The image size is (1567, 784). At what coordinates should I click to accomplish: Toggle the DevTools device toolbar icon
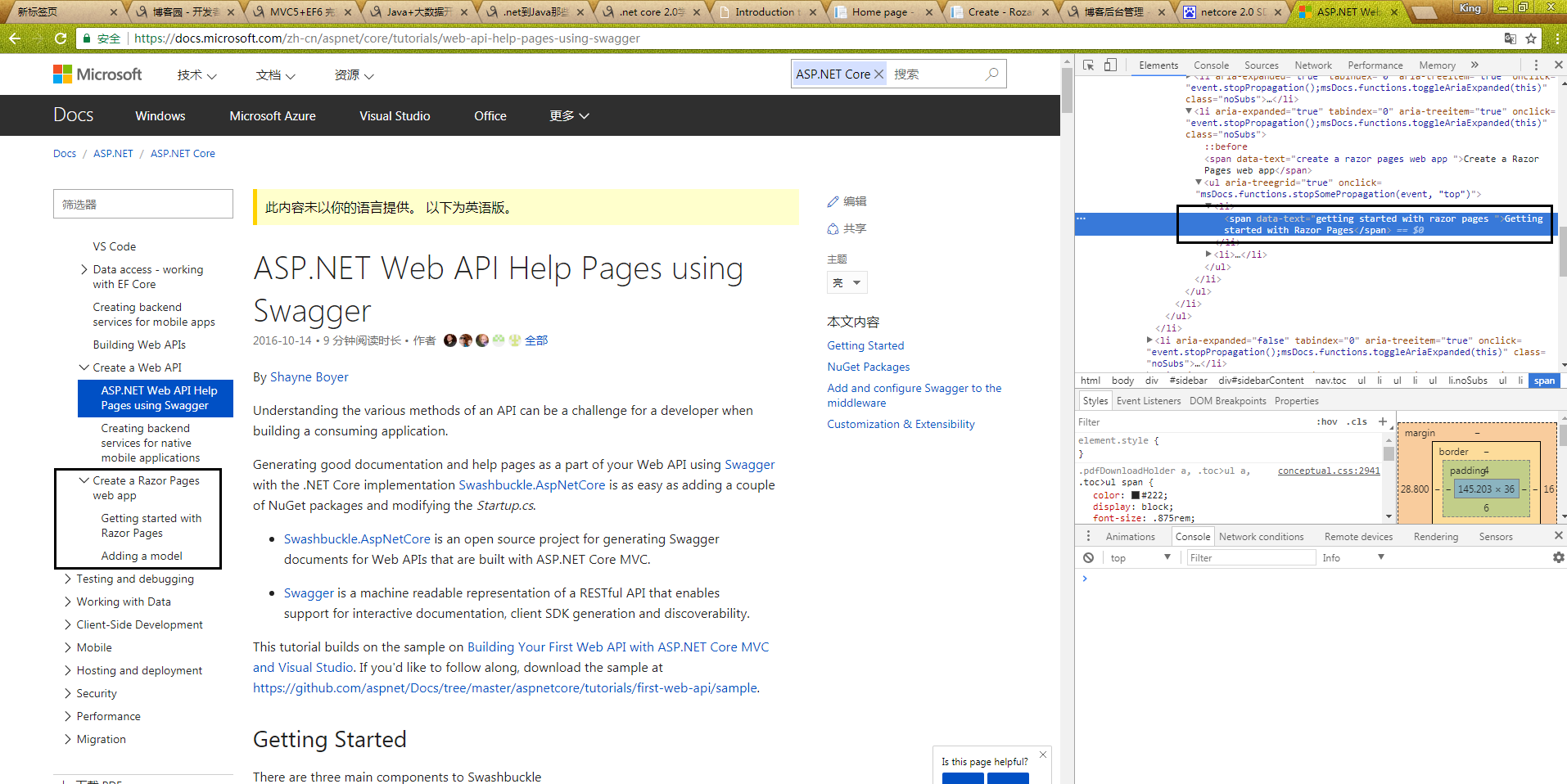(x=1110, y=65)
